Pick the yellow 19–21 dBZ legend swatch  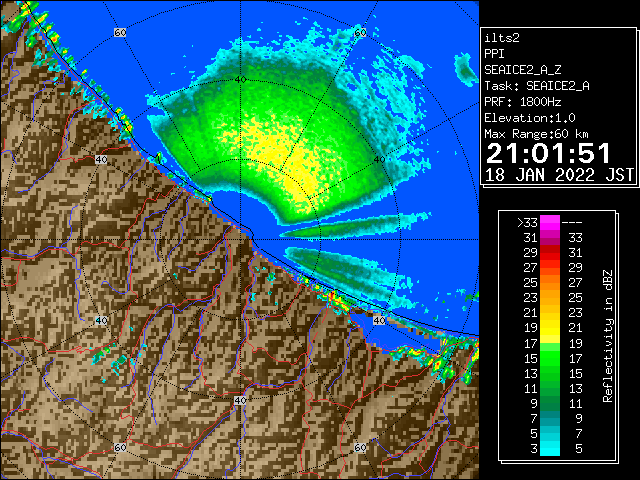point(550,328)
